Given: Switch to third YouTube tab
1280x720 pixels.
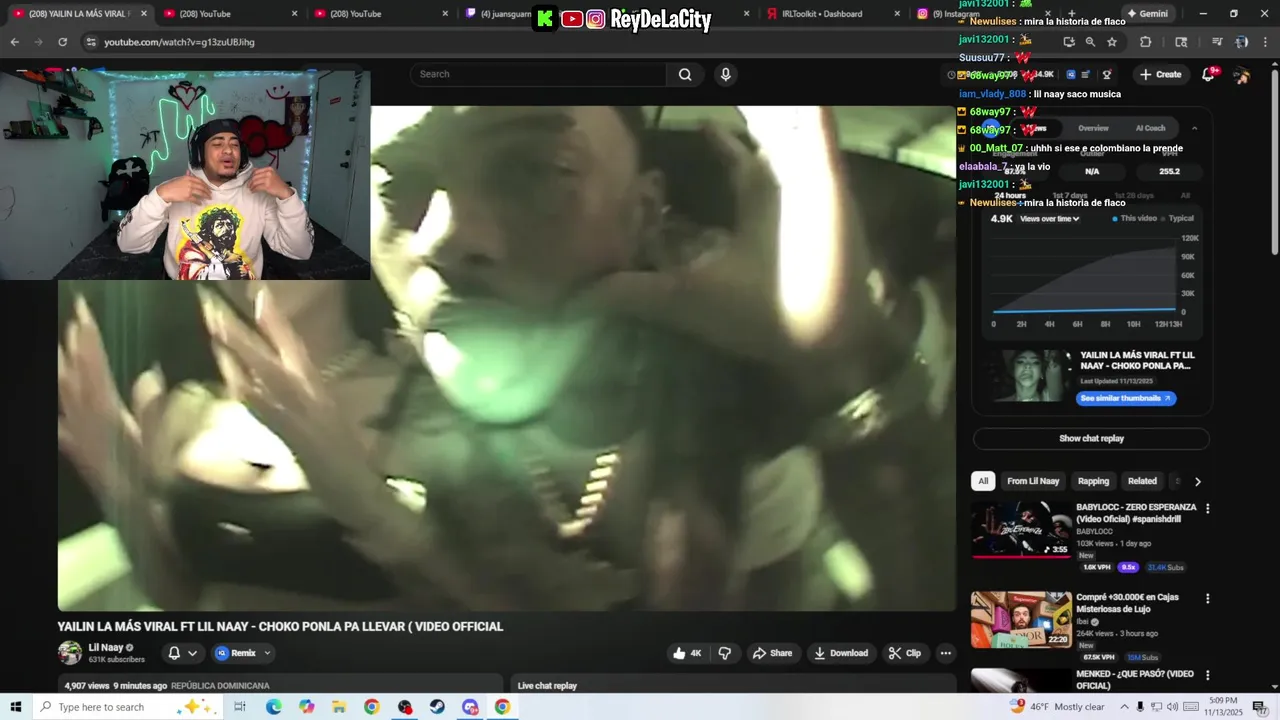Looking at the screenshot, I should (x=381, y=14).
